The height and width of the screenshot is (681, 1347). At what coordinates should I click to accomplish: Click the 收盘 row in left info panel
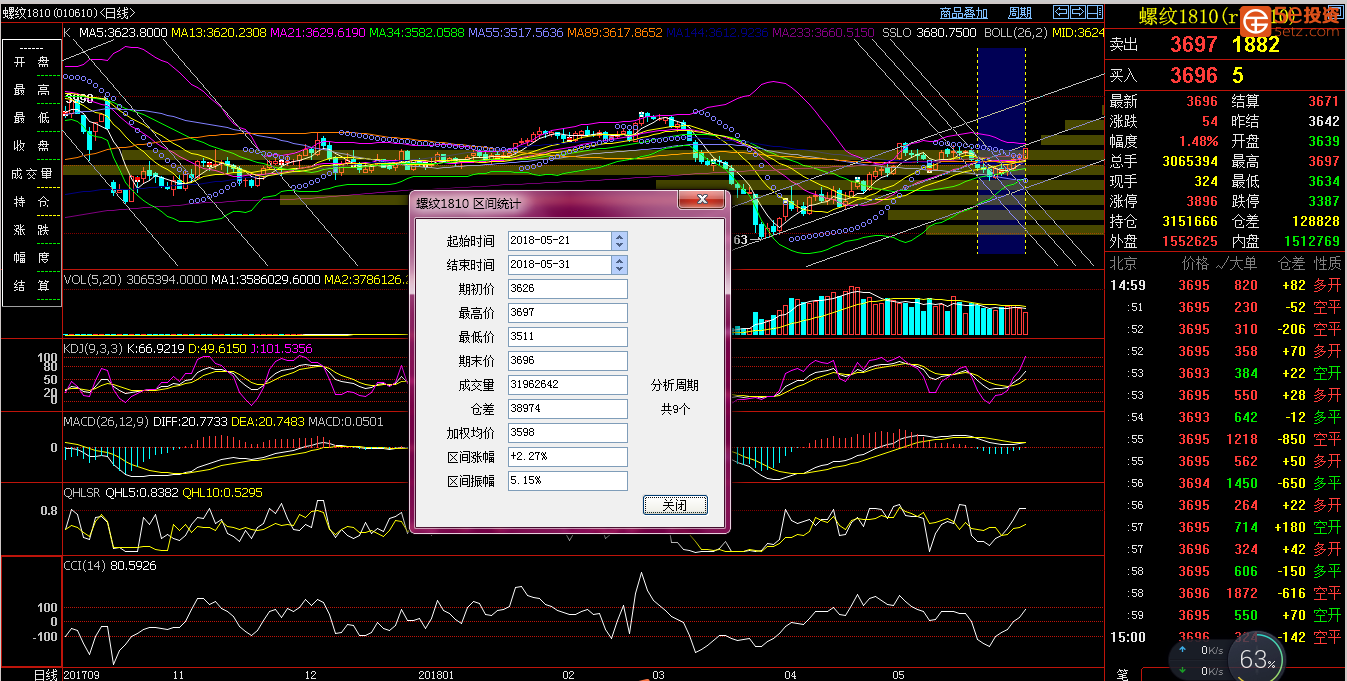pos(31,146)
